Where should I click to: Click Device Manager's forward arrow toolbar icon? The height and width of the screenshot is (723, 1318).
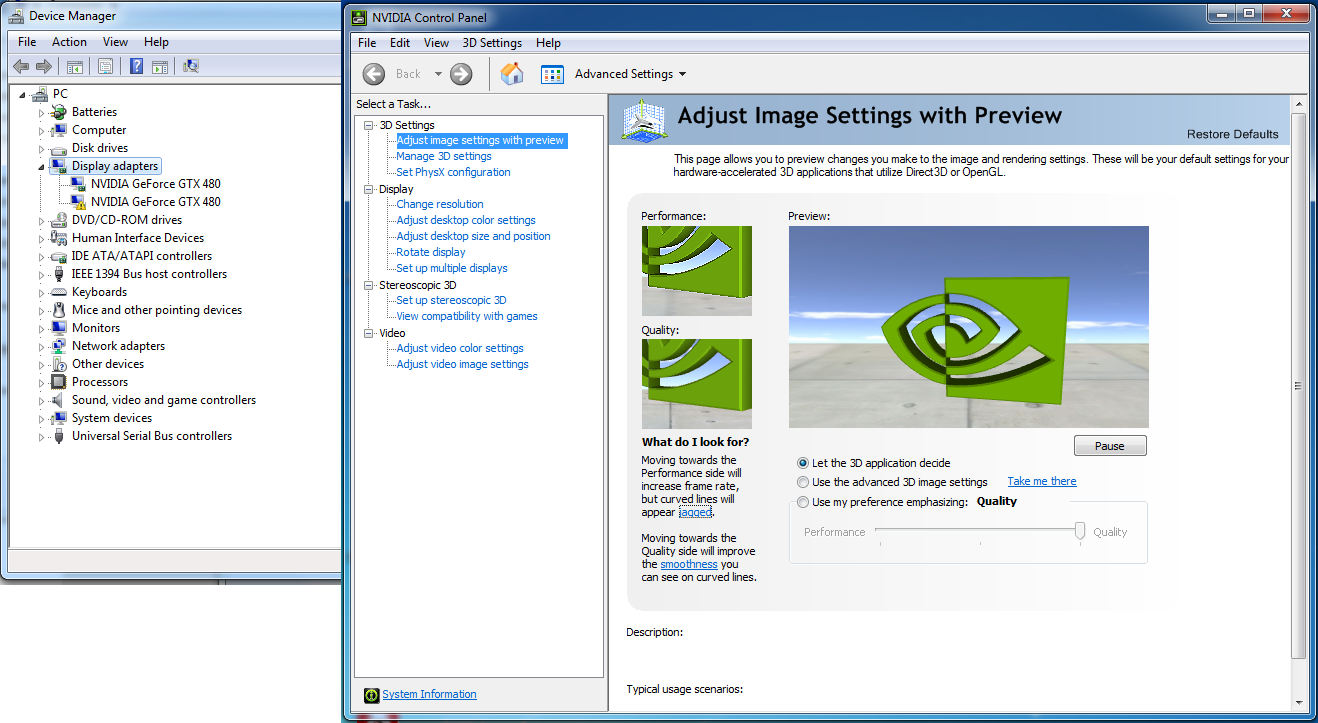pos(43,66)
